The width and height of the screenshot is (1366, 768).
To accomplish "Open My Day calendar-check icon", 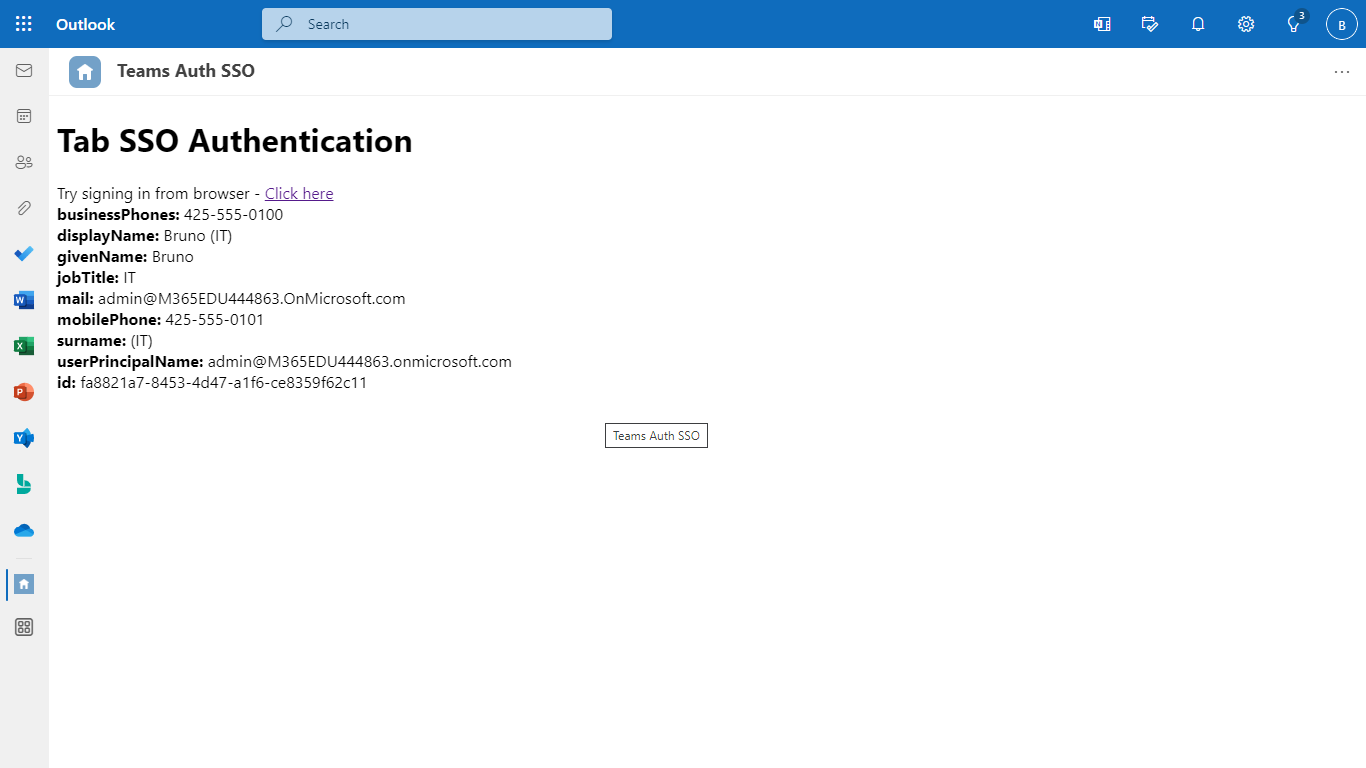I will click(x=1150, y=24).
